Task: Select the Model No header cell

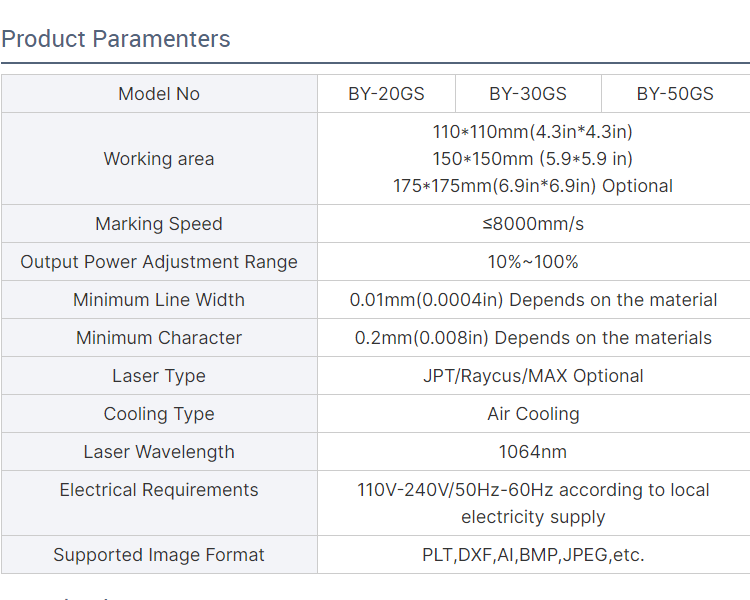Action: (x=159, y=94)
